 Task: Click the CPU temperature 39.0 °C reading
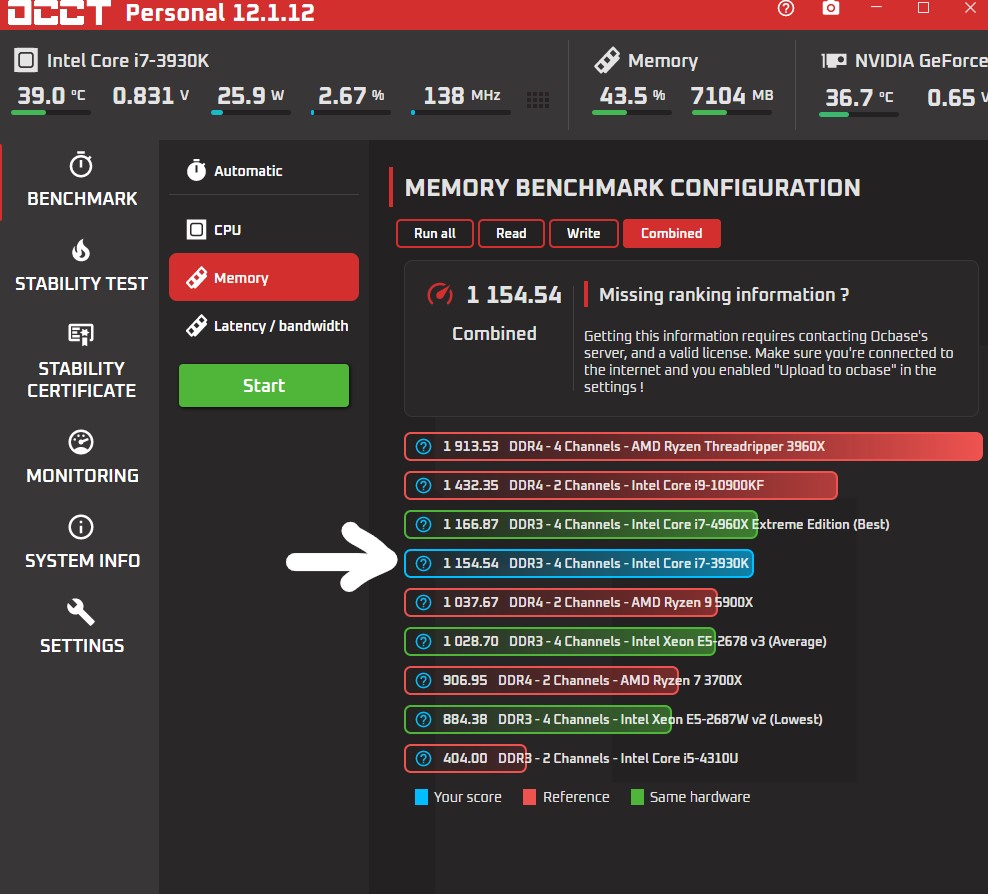pyautogui.click(x=51, y=96)
